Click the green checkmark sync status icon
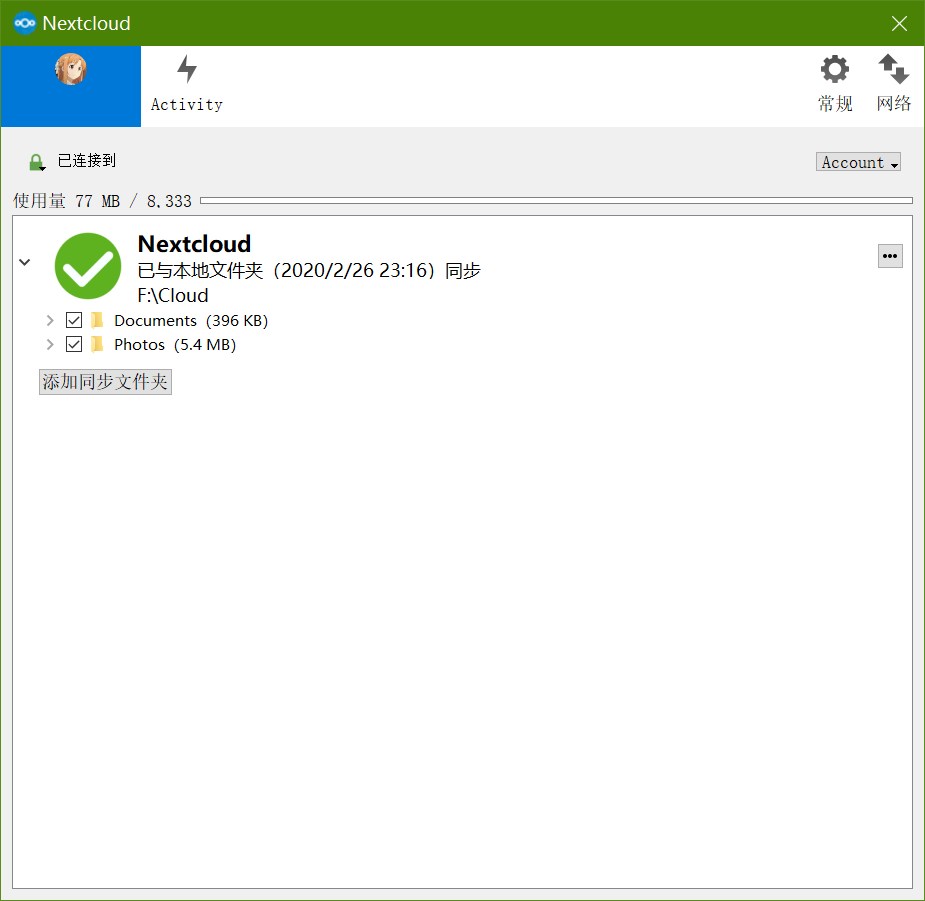 click(x=88, y=266)
